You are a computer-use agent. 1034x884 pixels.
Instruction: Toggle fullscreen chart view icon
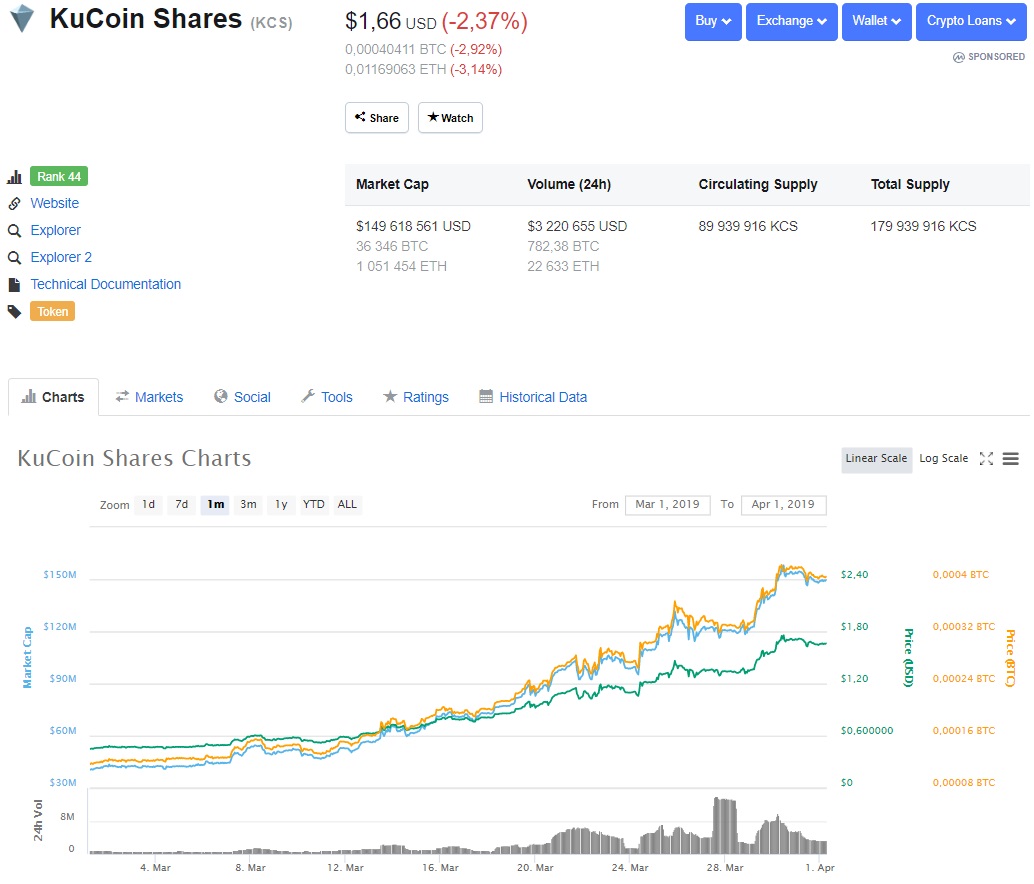986,459
